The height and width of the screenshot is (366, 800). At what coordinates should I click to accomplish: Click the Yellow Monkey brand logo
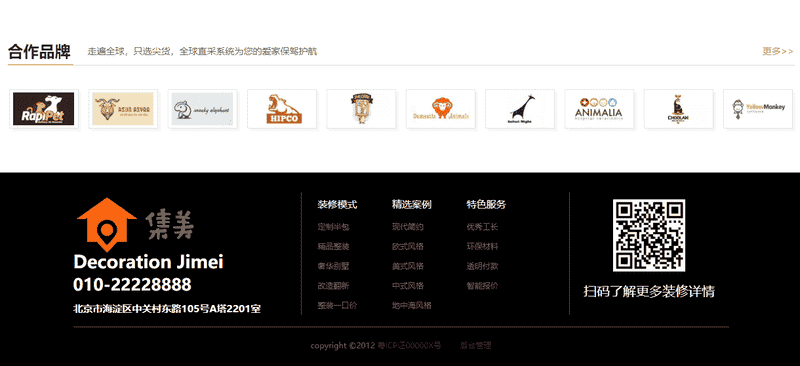(758, 109)
